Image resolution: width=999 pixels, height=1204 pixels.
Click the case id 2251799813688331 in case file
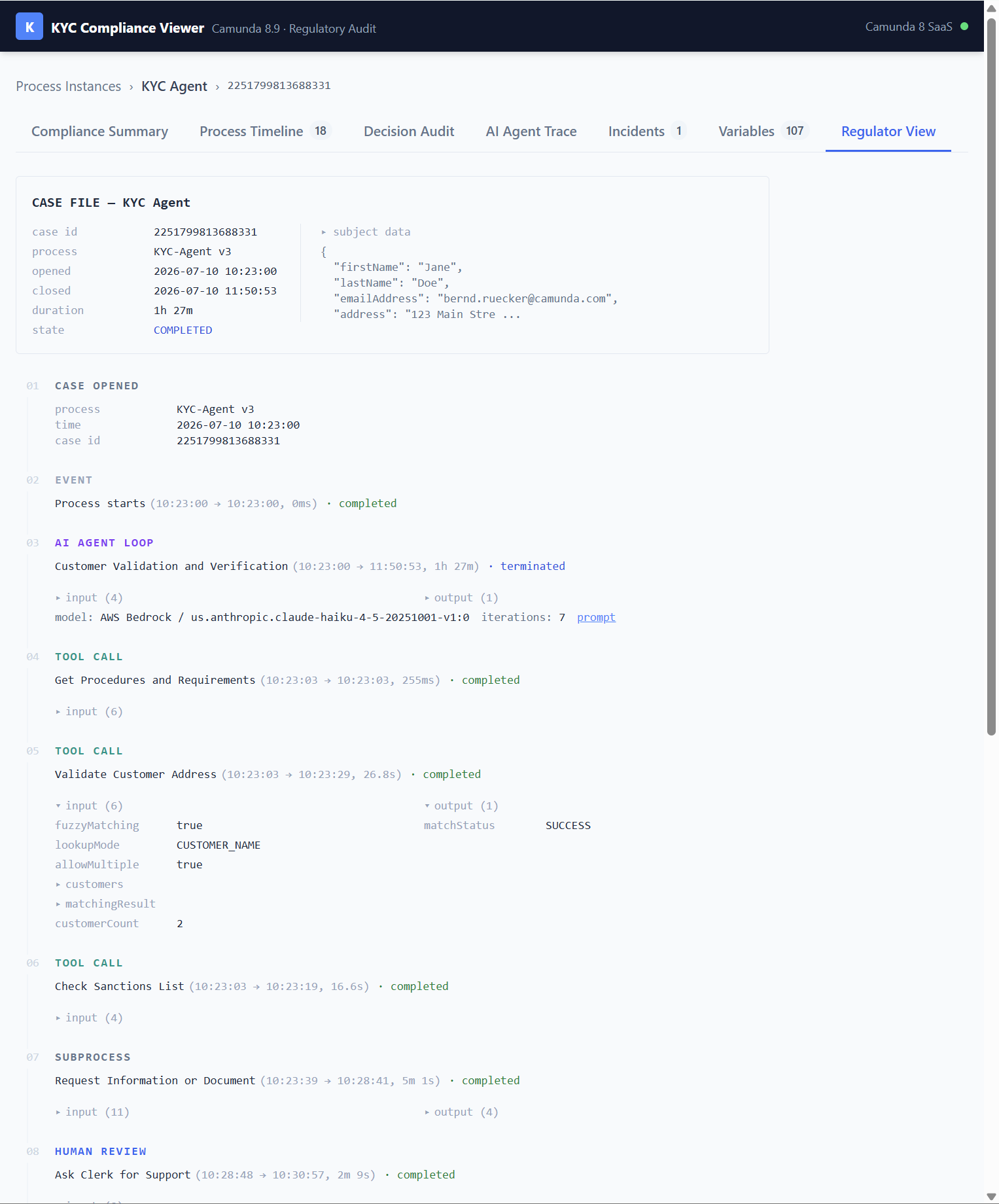[205, 232]
